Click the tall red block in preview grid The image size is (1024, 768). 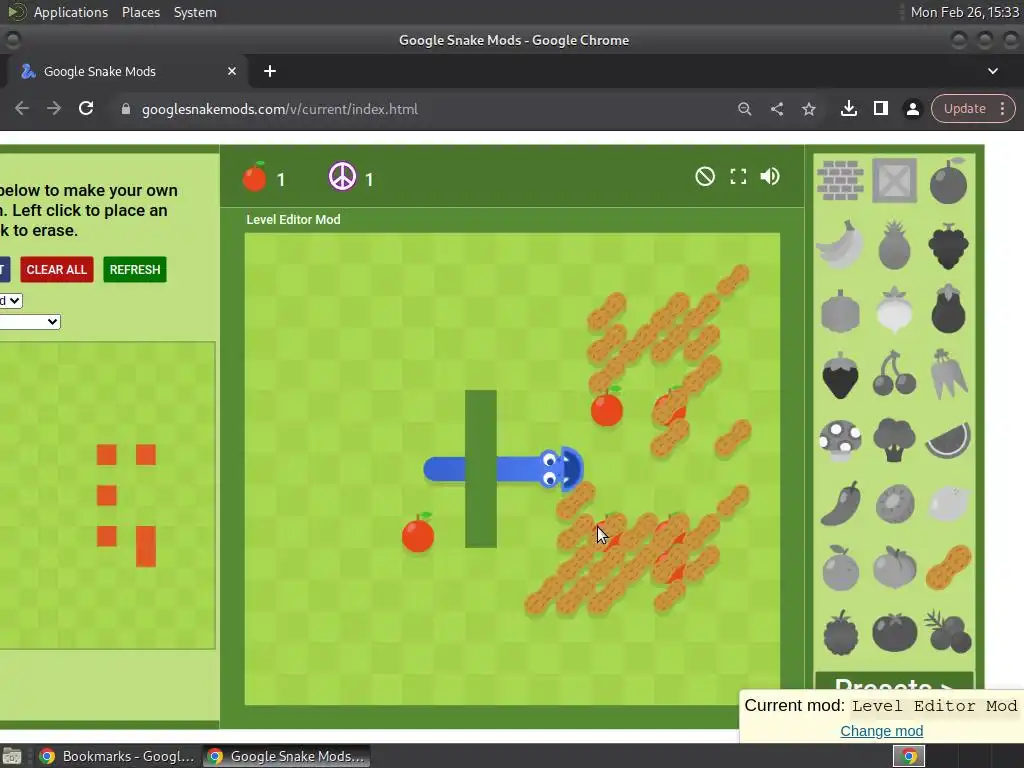(x=146, y=546)
